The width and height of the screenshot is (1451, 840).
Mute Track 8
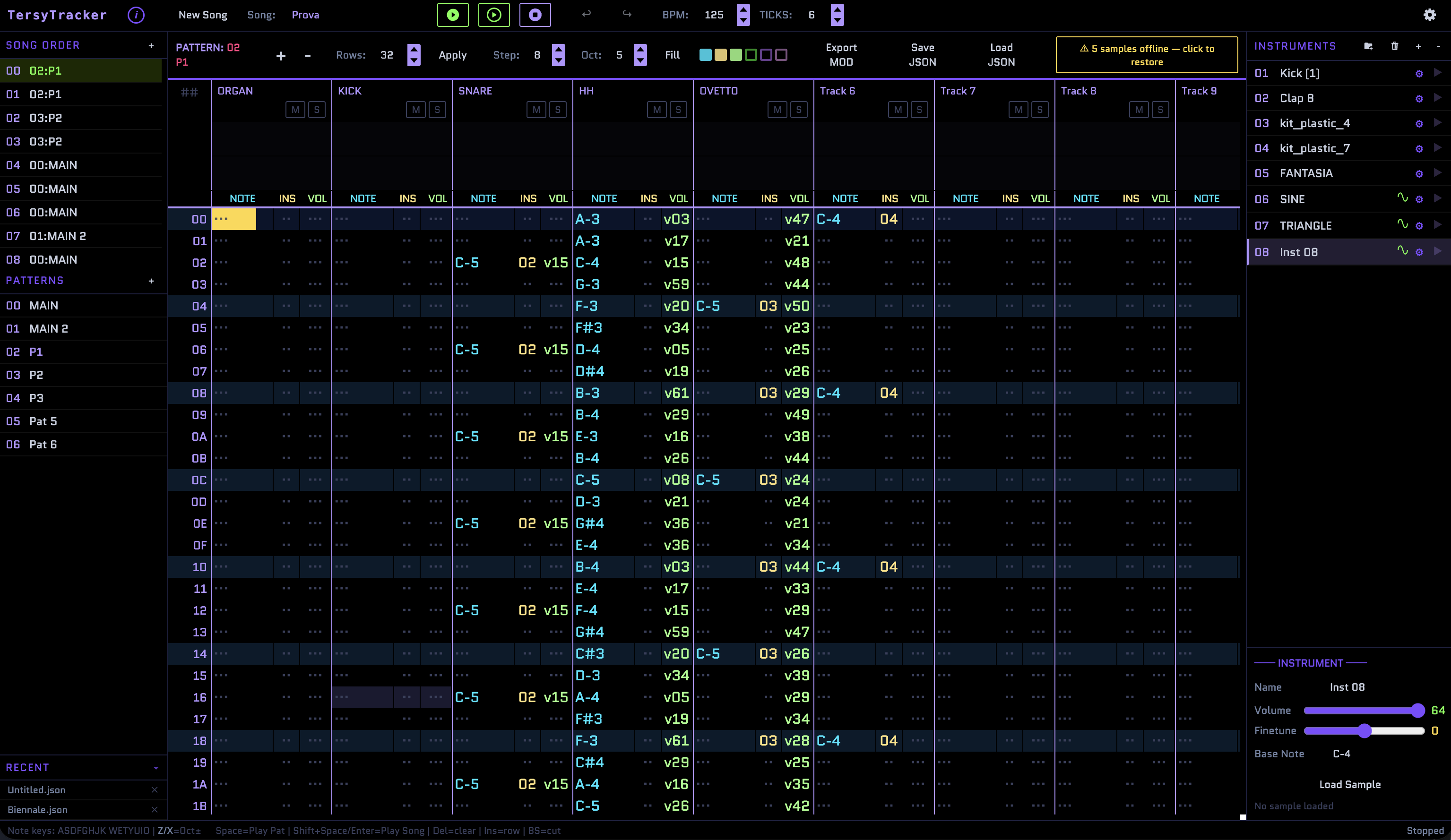[x=1139, y=110]
